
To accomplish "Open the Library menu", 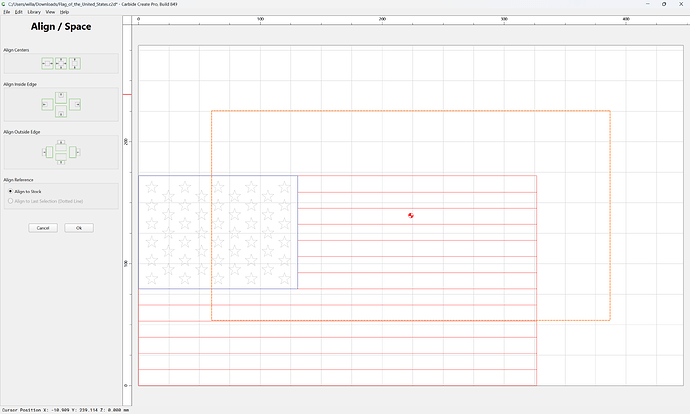I will pyautogui.click(x=34, y=12).
